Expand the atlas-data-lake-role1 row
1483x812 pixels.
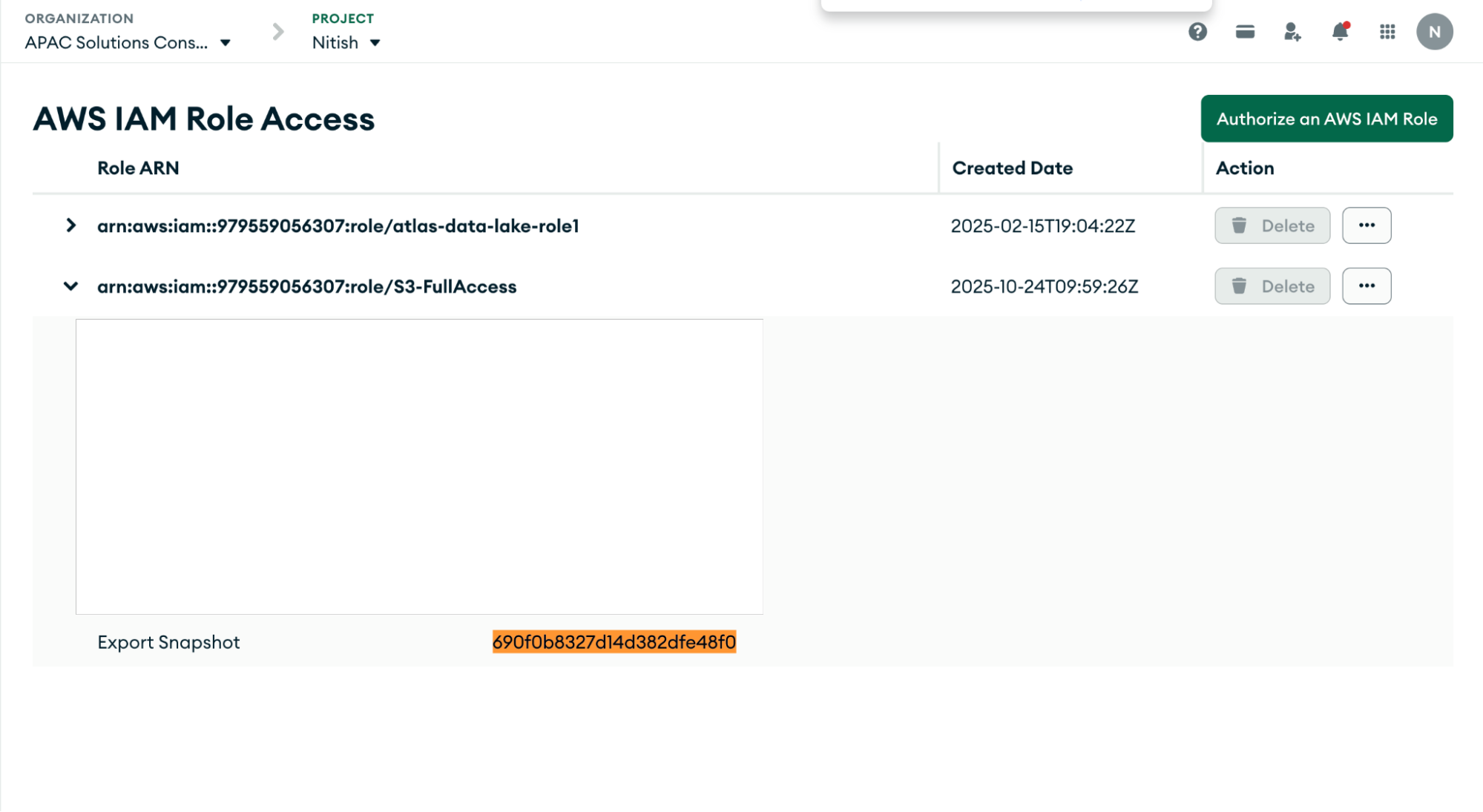(x=70, y=225)
